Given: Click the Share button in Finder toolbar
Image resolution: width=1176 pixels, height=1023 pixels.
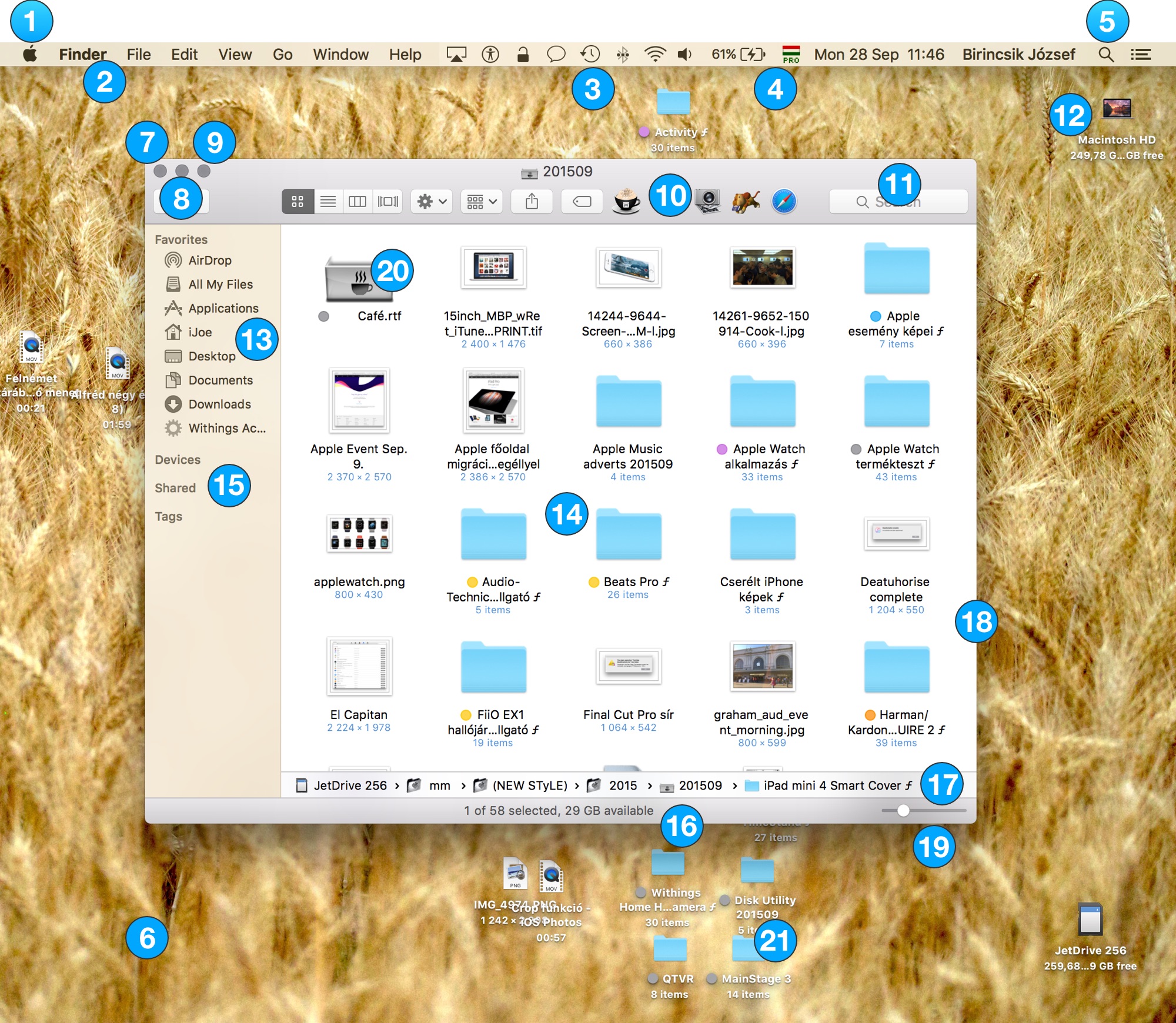Looking at the screenshot, I should coord(532,202).
